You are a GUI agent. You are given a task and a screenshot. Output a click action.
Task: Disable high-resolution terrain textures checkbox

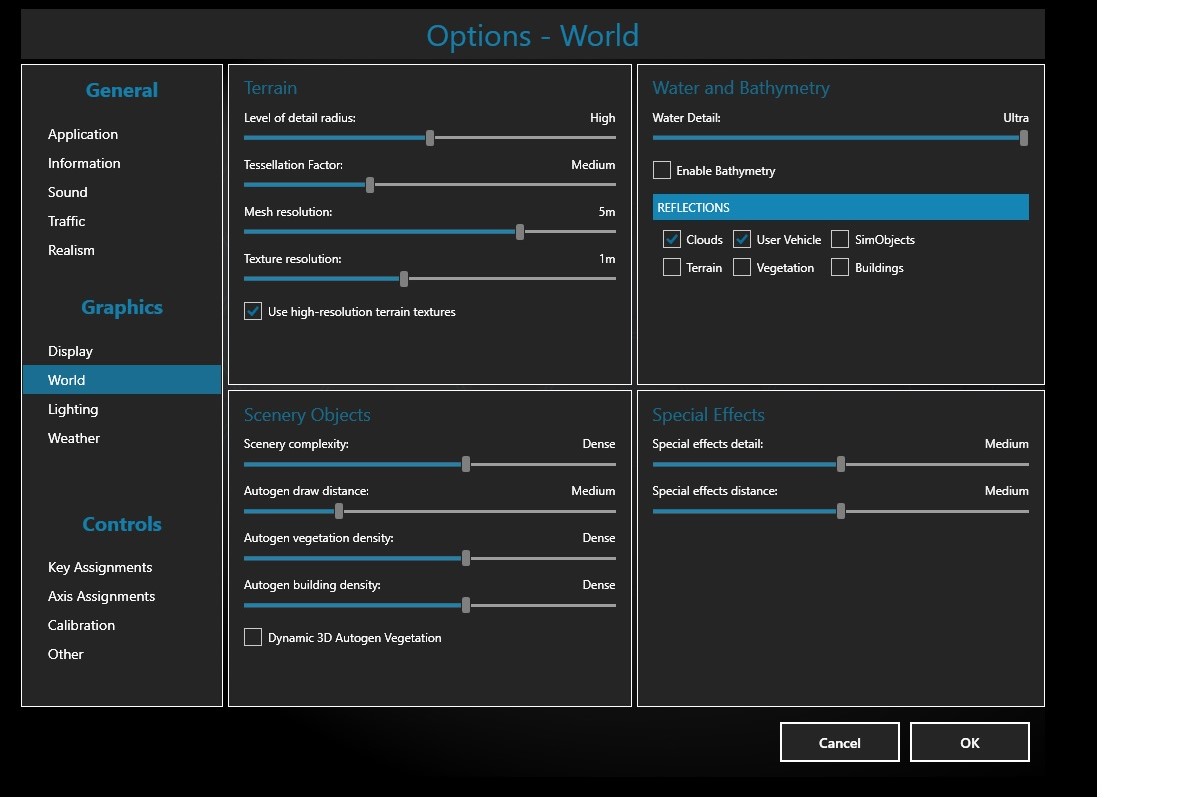pyautogui.click(x=253, y=312)
